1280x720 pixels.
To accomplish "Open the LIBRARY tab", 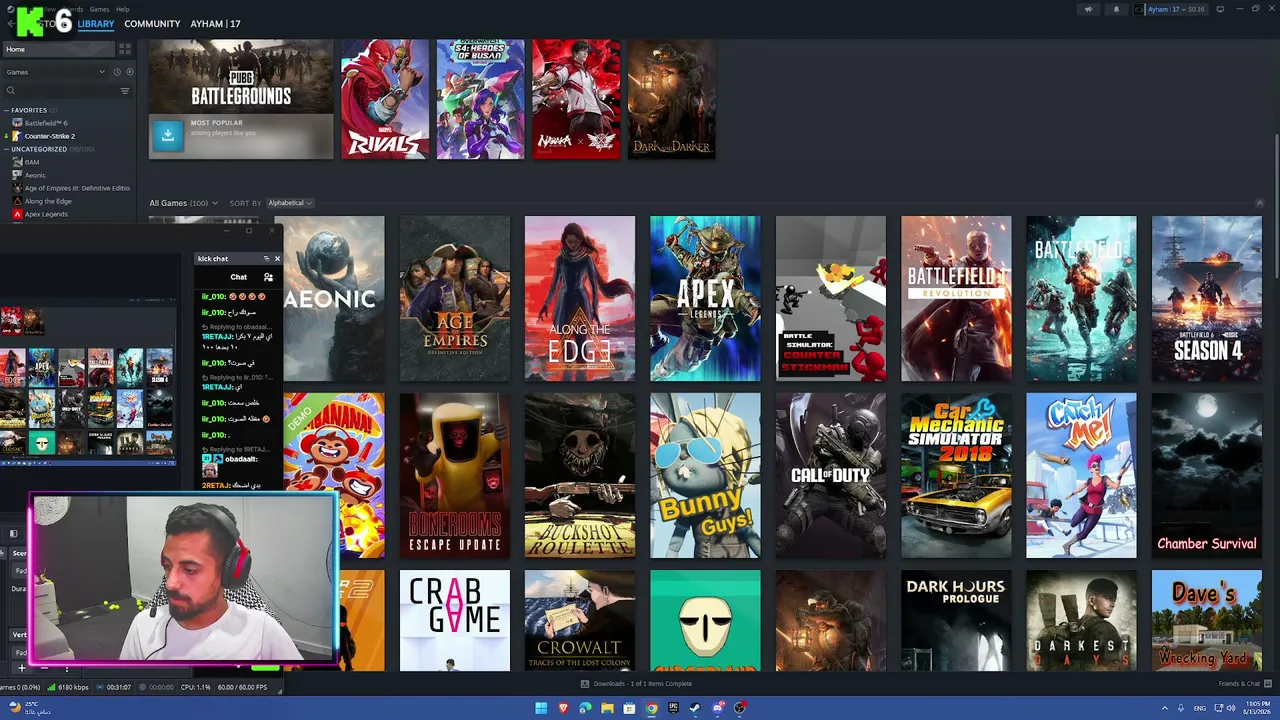I will coord(96,23).
